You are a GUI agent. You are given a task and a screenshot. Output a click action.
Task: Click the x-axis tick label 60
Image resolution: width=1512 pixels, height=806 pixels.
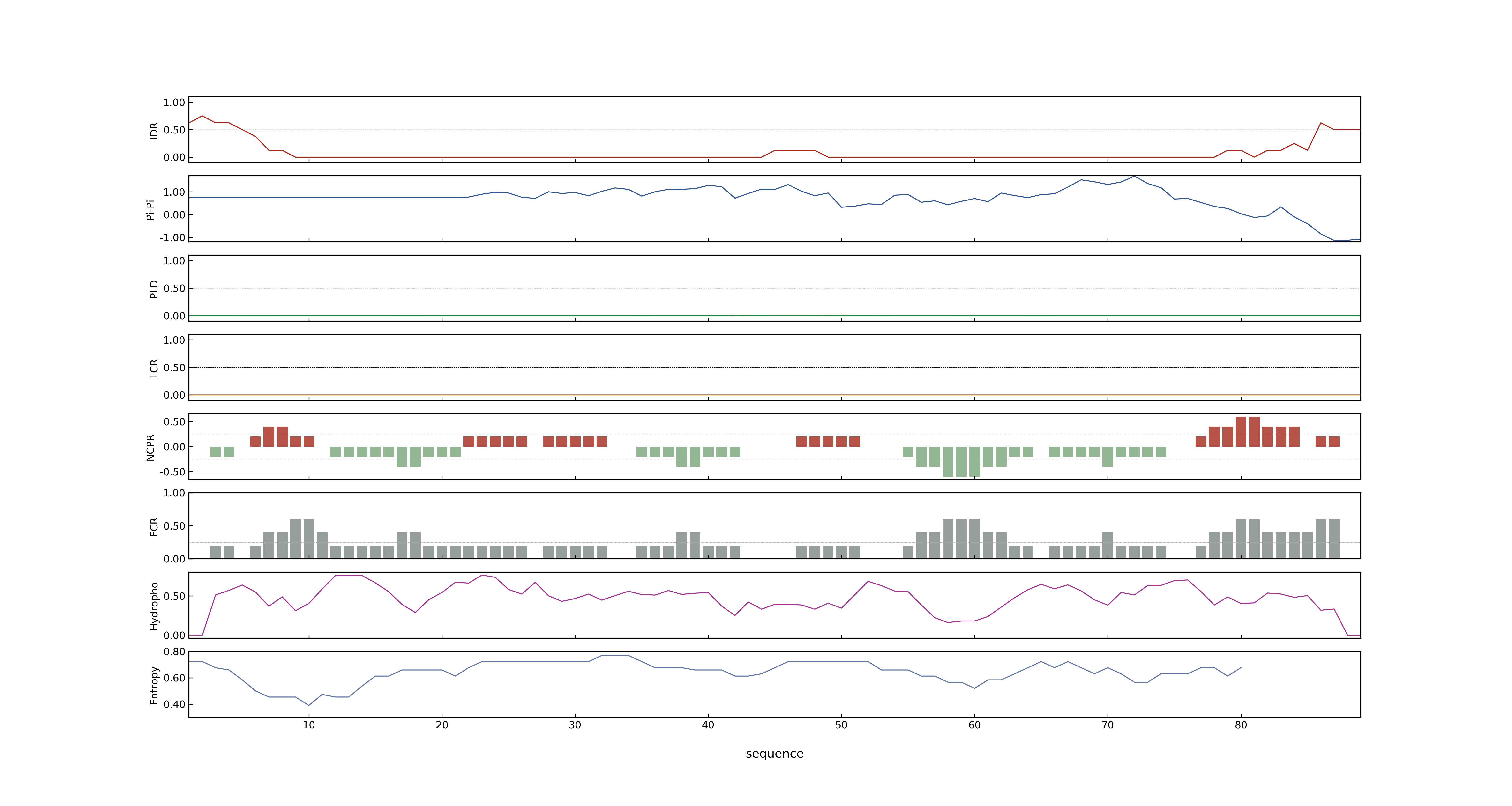974,725
